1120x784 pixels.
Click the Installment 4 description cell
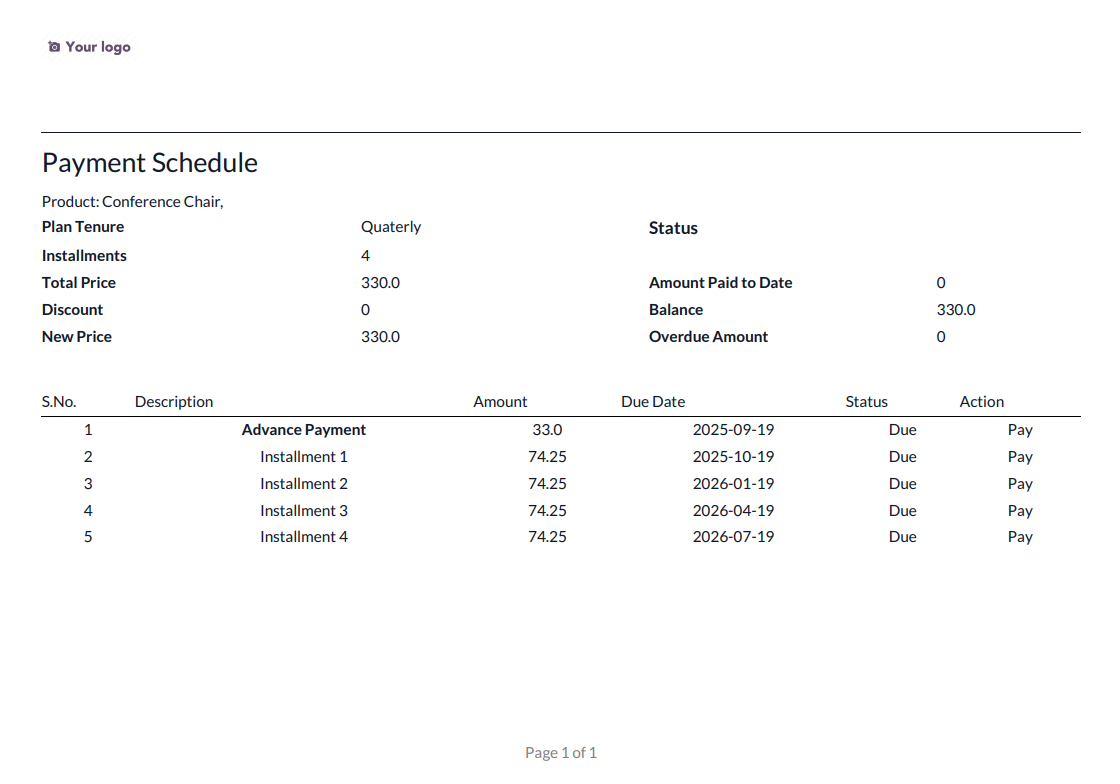coord(304,537)
